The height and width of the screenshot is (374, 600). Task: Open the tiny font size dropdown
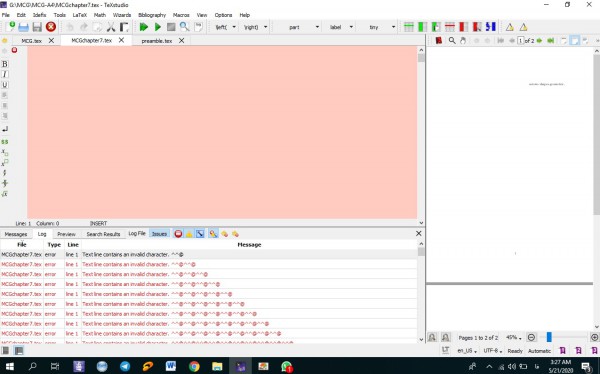[x=393, y=27]
